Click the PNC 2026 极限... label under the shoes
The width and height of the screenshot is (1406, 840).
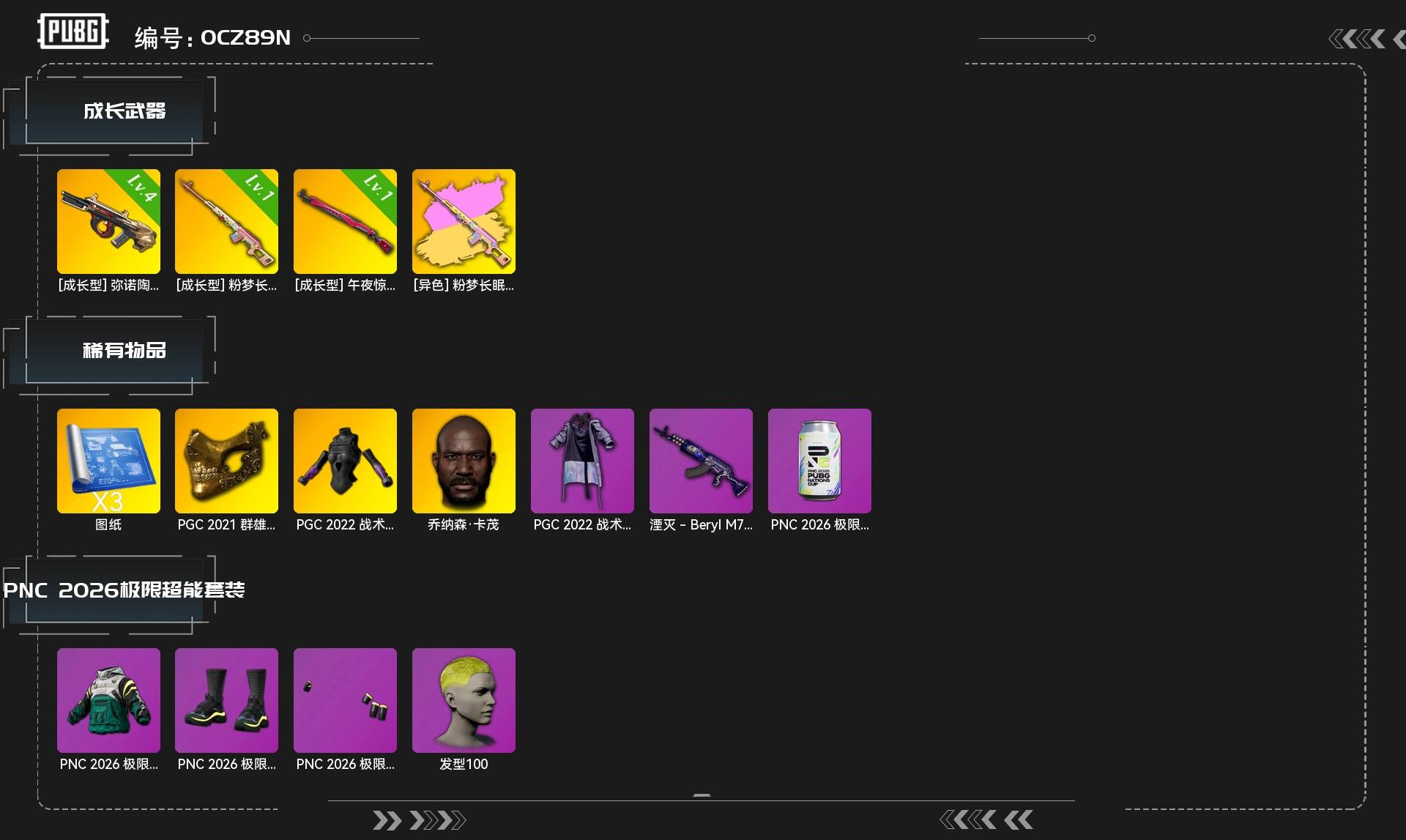pos(227,764)
